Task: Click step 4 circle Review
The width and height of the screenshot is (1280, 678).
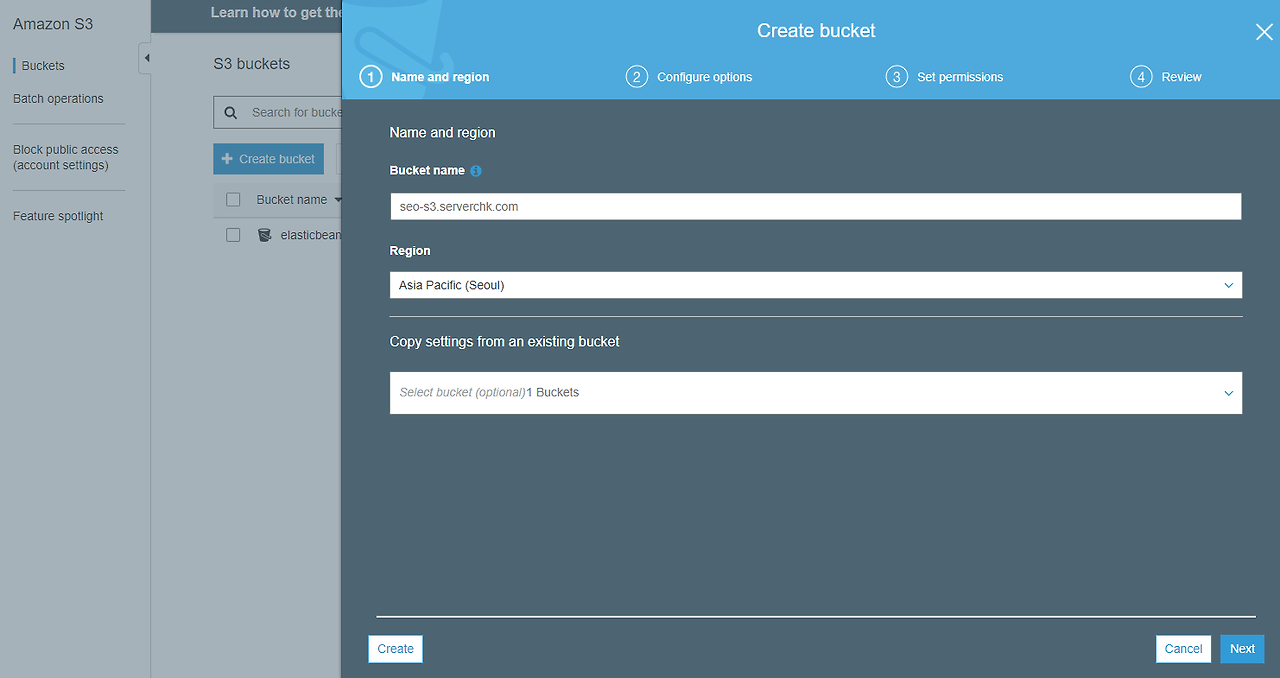Action: tap(1141, 77)
